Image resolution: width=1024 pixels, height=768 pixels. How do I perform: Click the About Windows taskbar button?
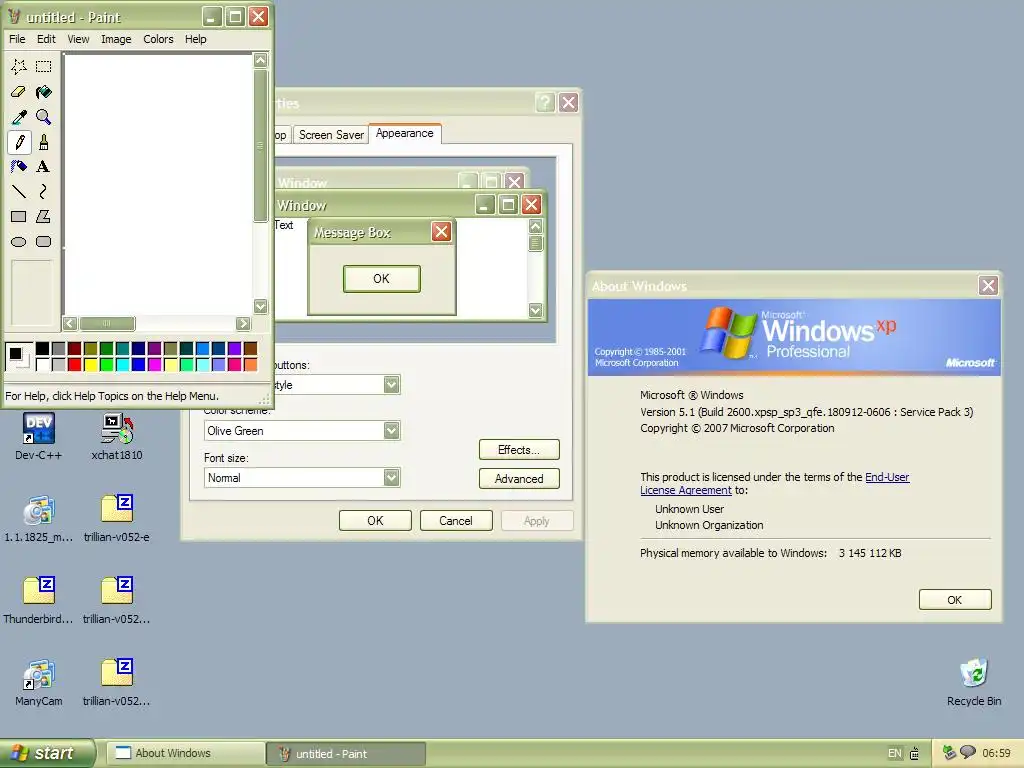tap(186, 753)
